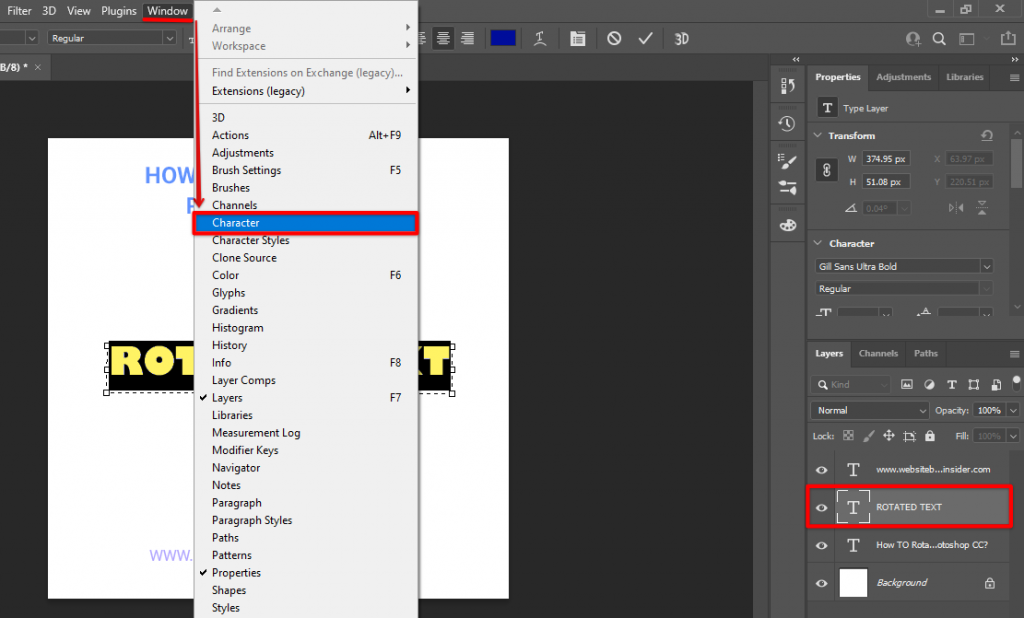This screenshot has width=1024, height=618.
Task: Open the Normal blend mode dropdown
Action: point(868,410)
